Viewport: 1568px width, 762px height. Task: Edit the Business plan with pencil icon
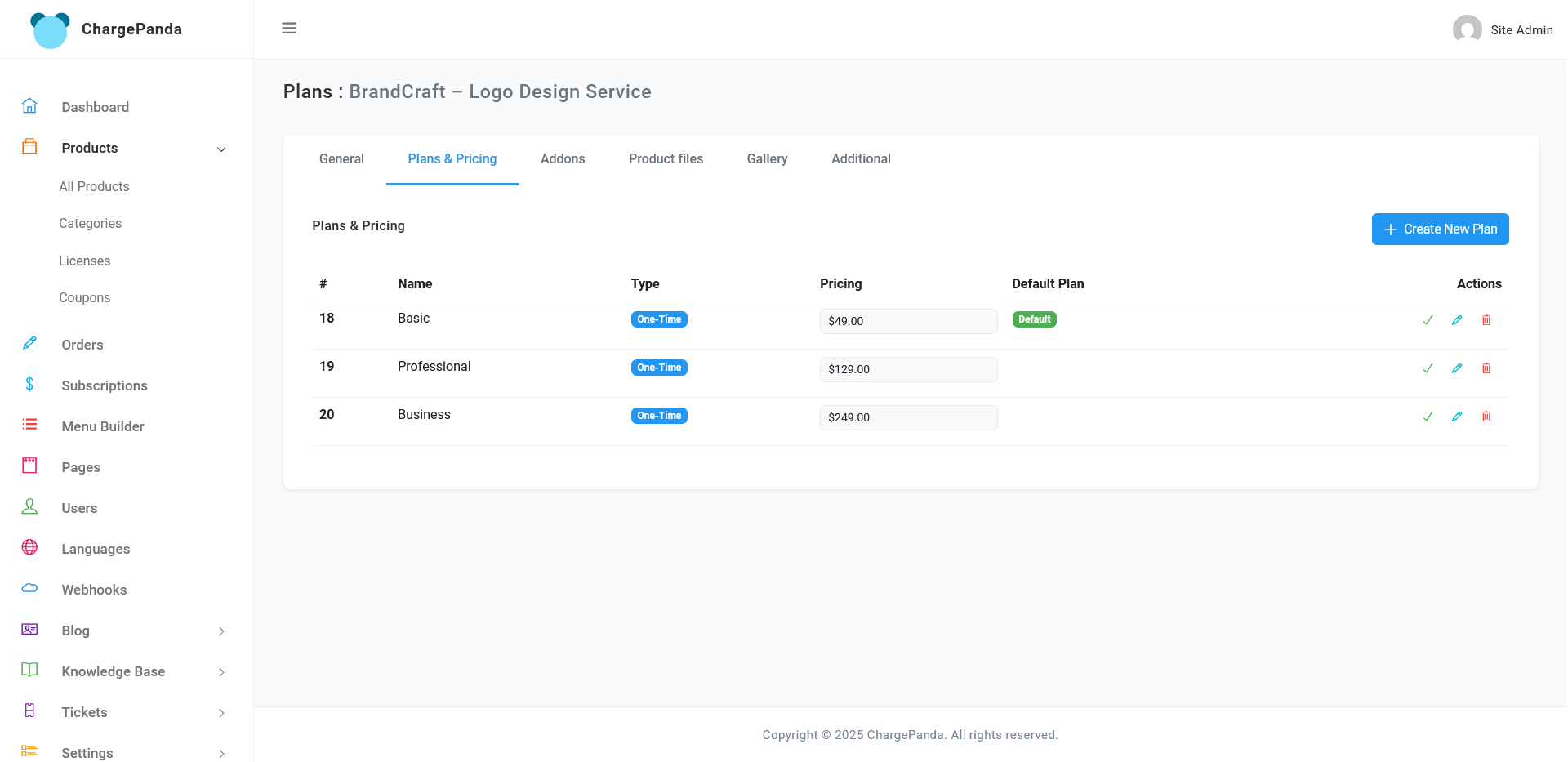1457,417
